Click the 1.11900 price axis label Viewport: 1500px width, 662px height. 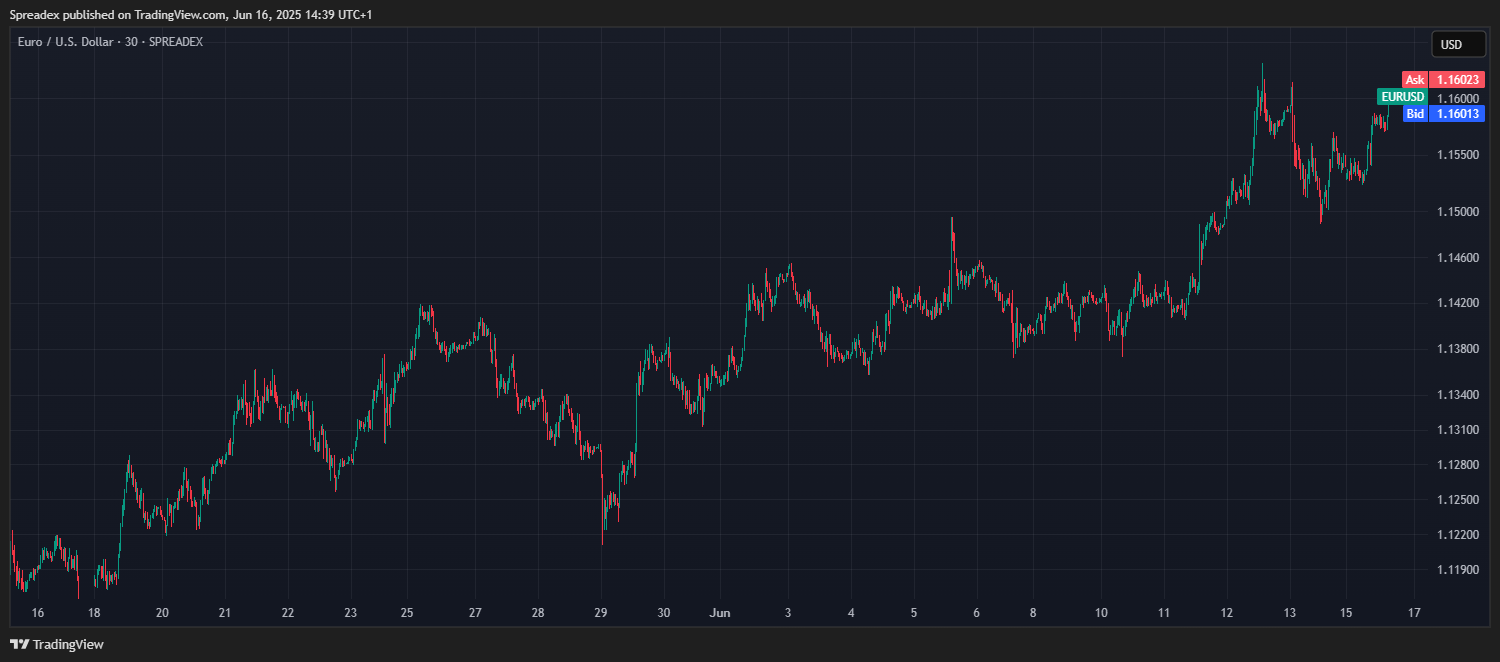1458,570
